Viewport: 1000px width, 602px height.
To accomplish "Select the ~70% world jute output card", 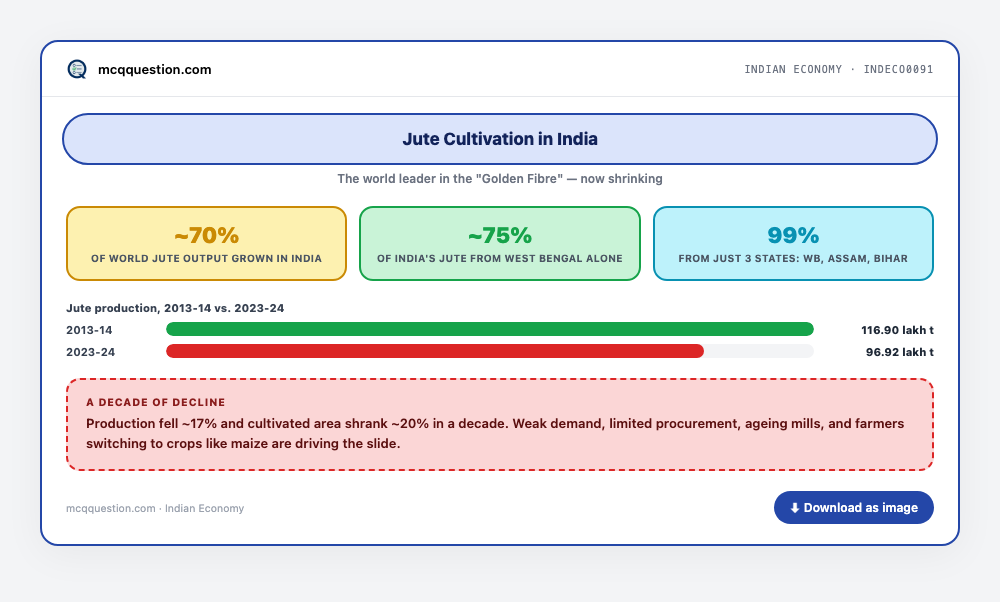I will pyautogui.click(x=207, y=244).
